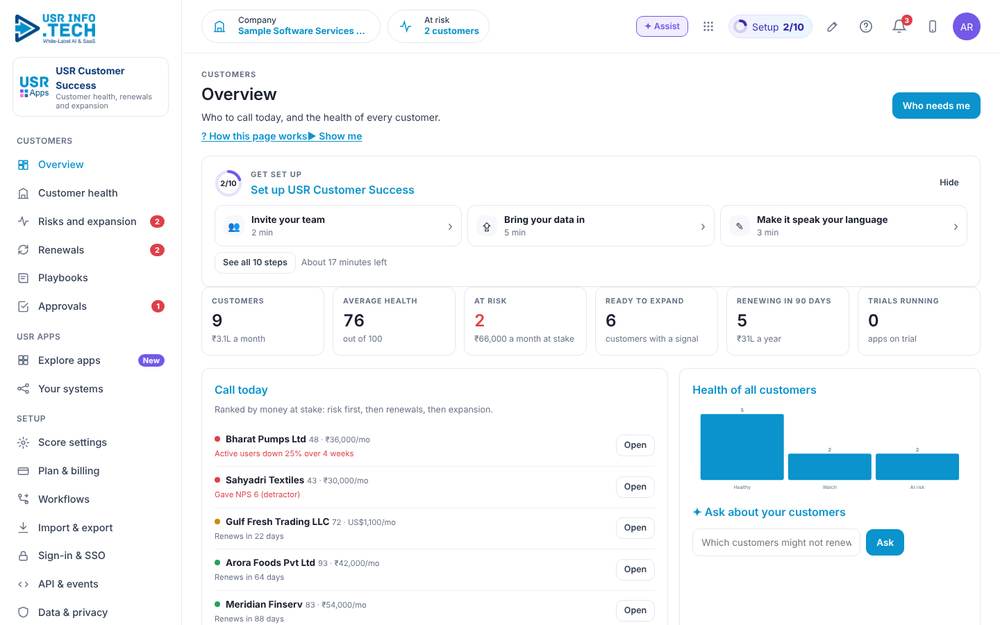Image resolution: width=1000 pixels, height=625 pixels.
Task: Click the Approvals checkbox icon
Action: tap(23, 306)
